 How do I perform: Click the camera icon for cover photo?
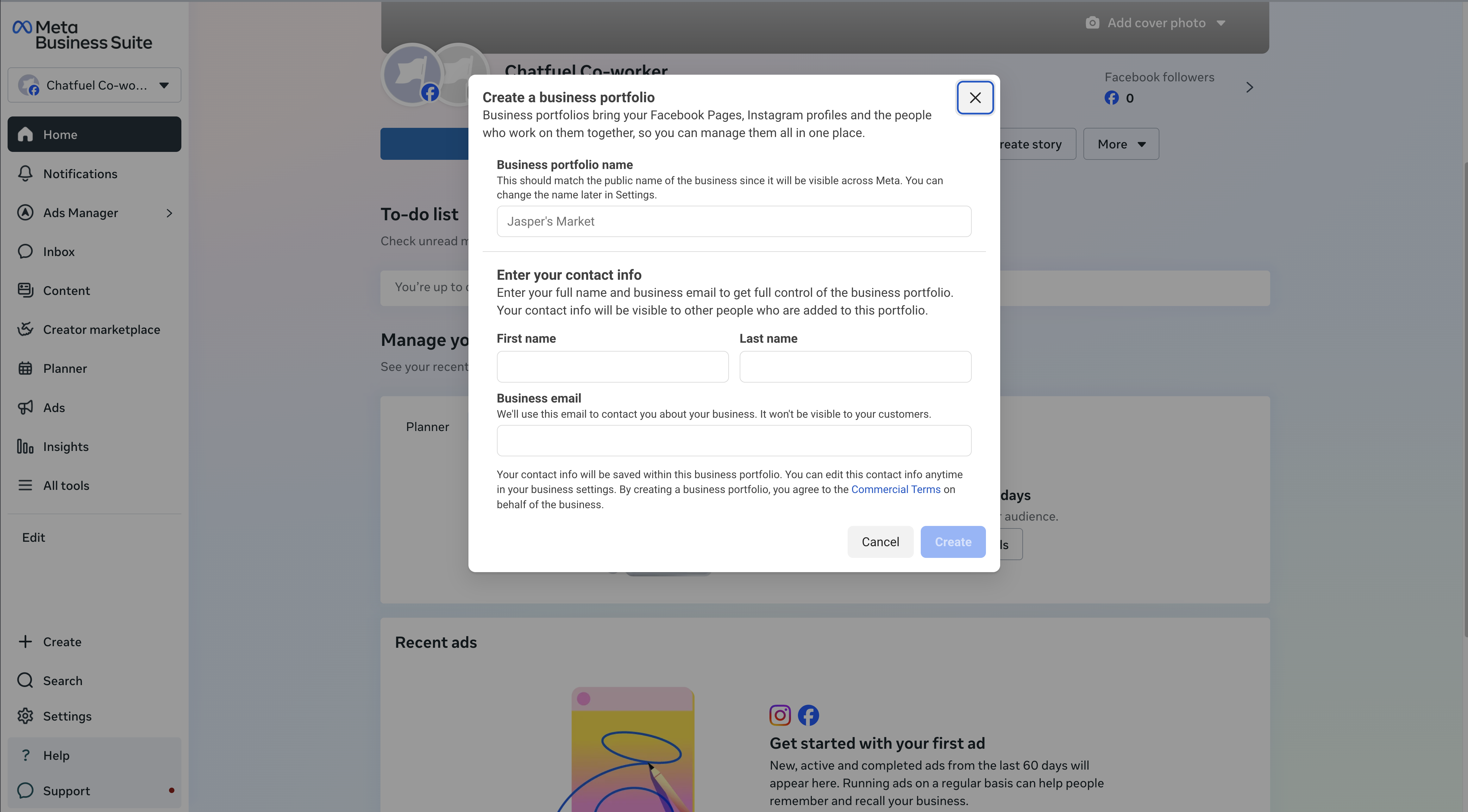click(1092, 23)
